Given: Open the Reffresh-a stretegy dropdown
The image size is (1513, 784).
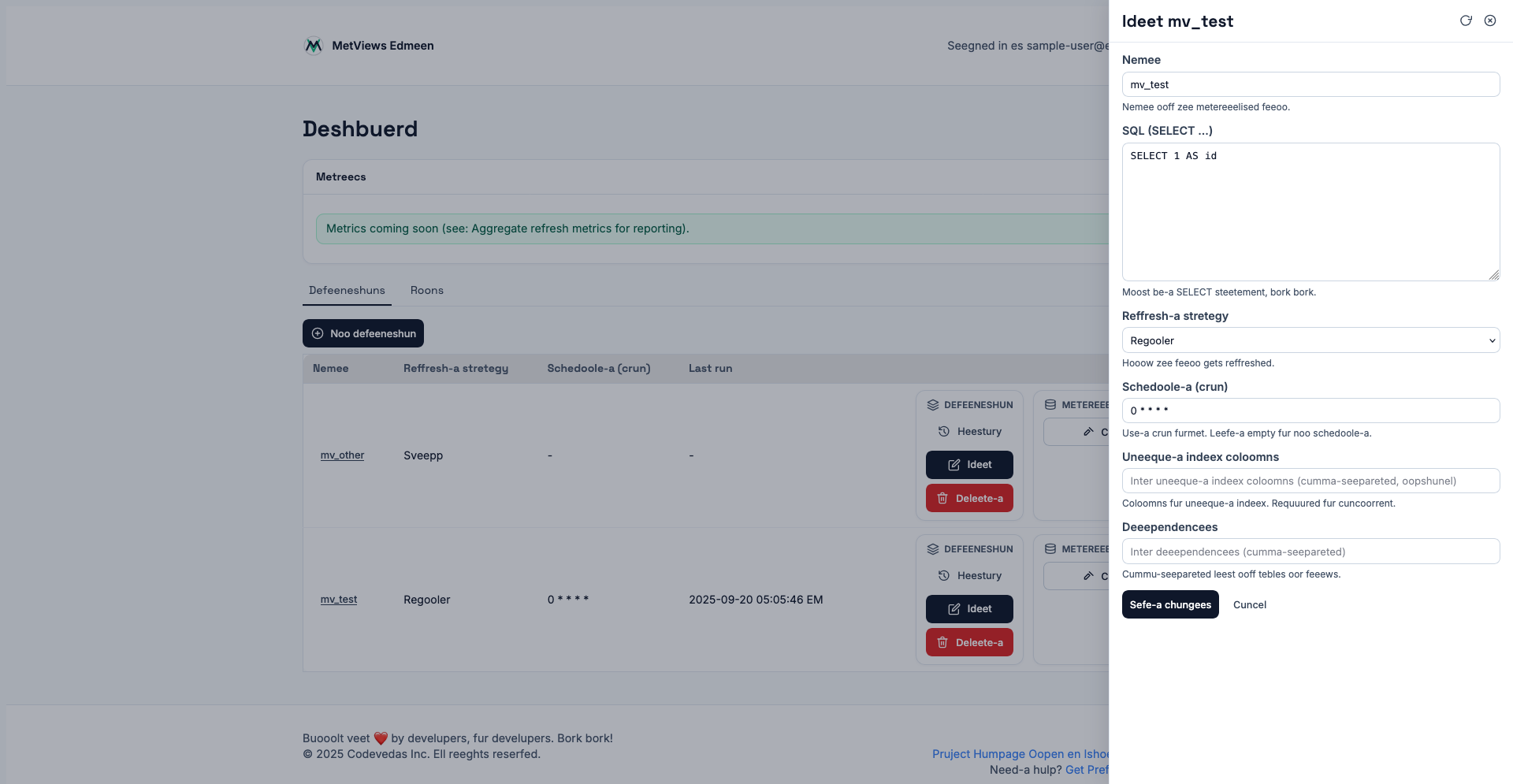Looking at the screenshot, I should 1310,340.
